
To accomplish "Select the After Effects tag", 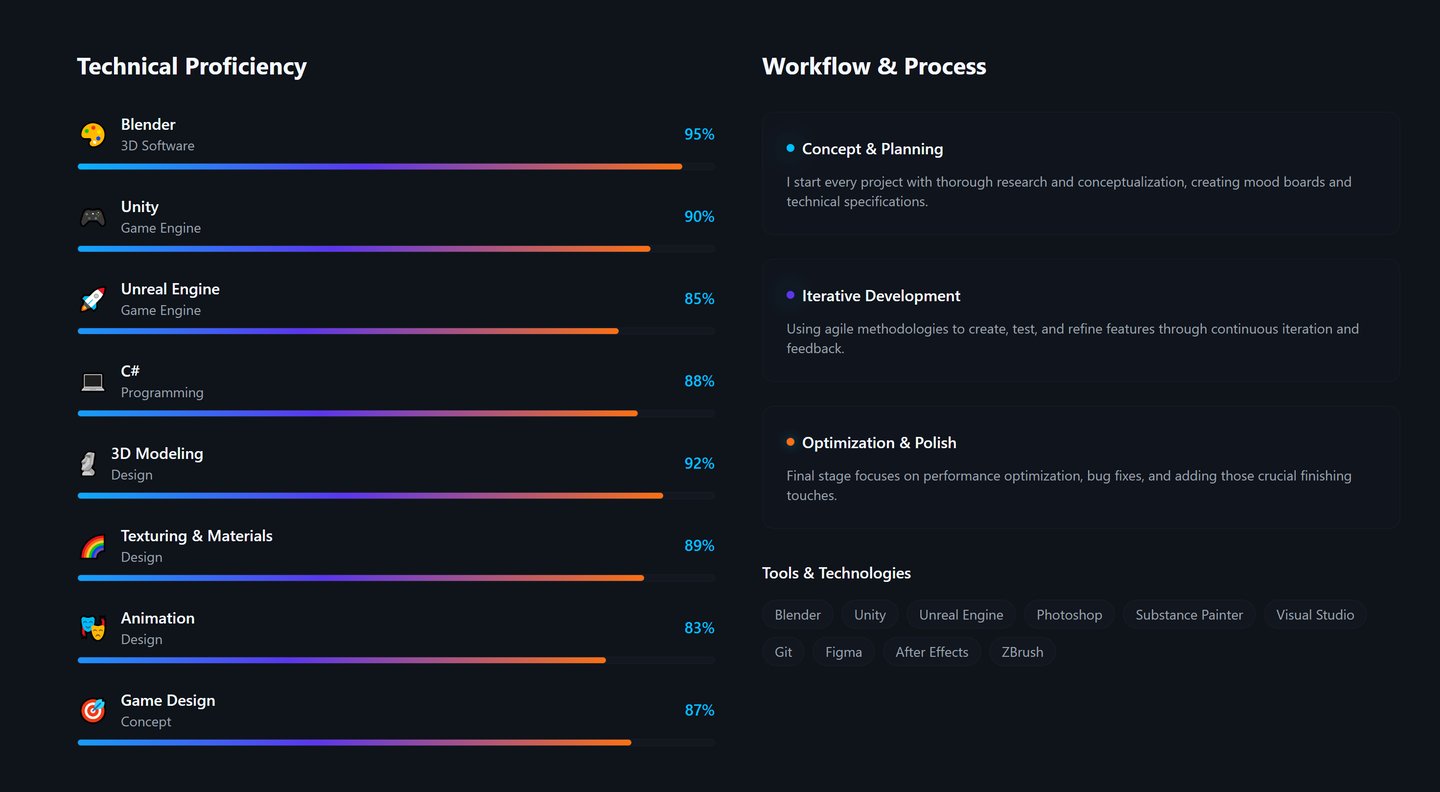I will tap(931, 652).
